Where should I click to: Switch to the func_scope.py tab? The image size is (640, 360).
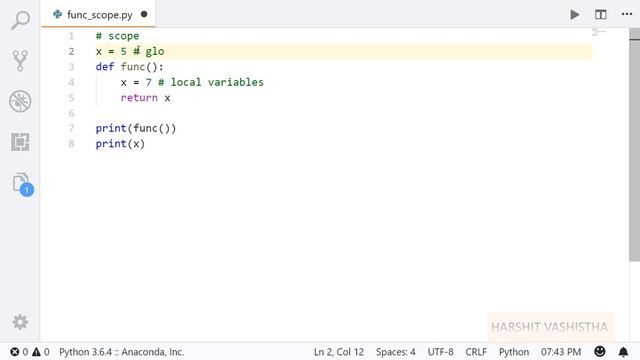click(98, 15)
